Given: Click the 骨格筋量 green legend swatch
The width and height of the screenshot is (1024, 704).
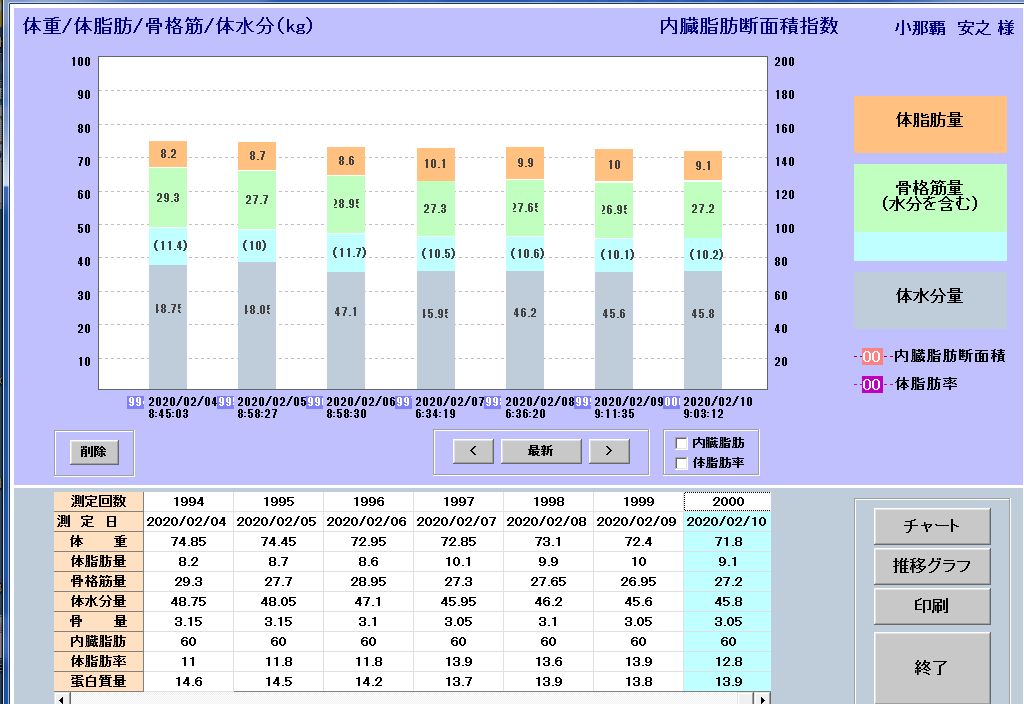Looking at the screenshot, I should click(x=930, y=198).
